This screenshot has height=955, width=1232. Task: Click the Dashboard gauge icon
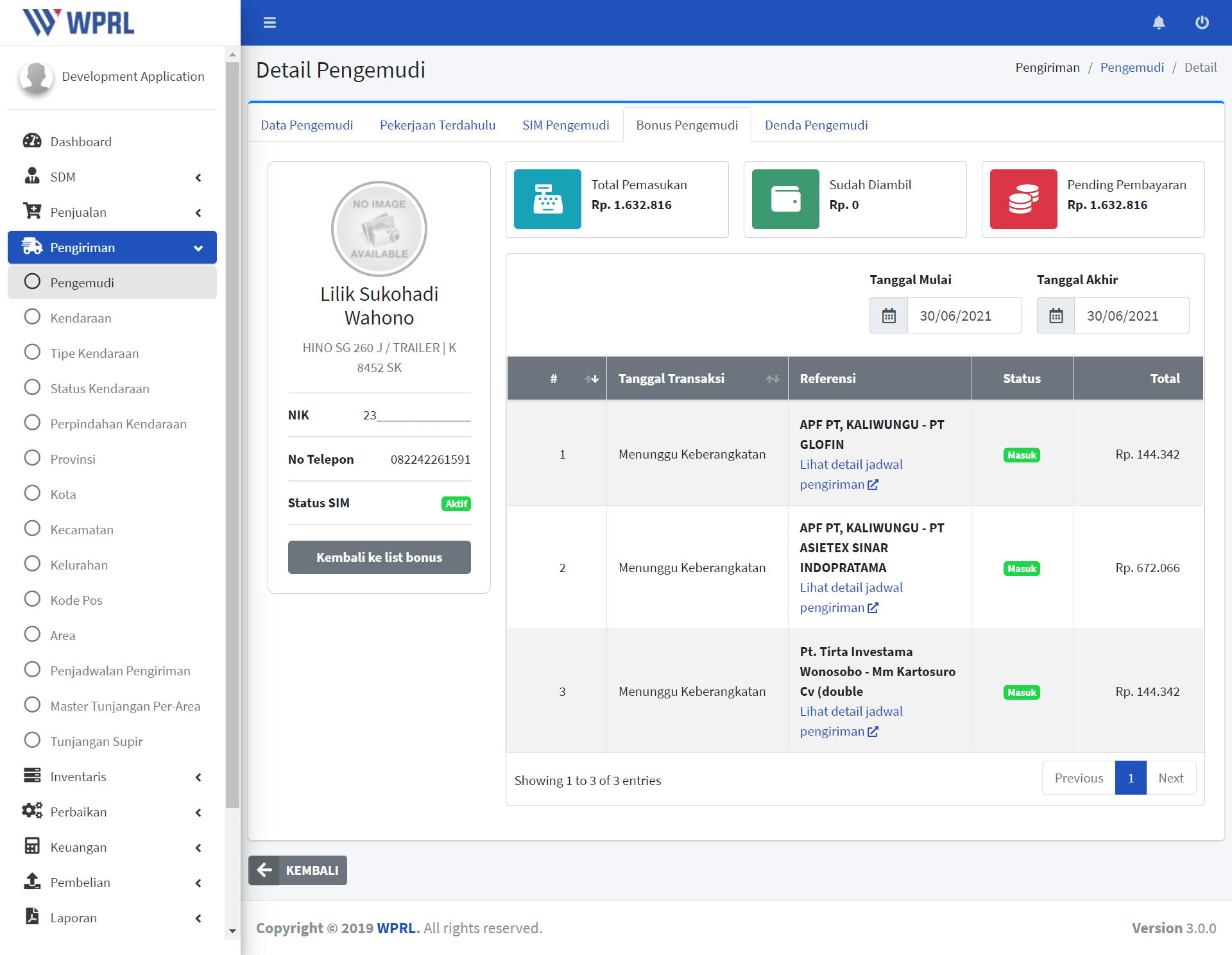[x=32, y=141]
